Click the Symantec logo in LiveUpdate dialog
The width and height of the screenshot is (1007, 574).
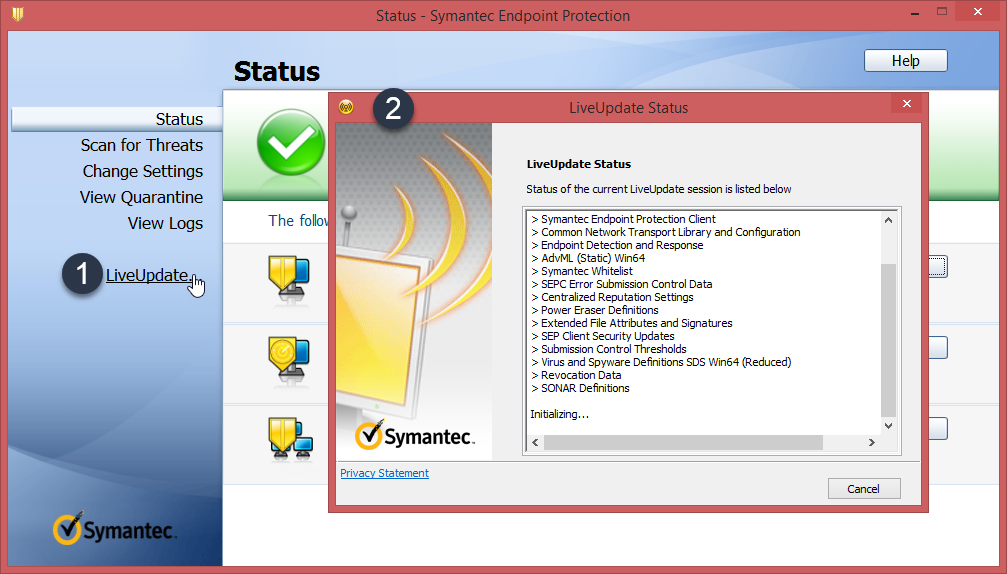point(414,434)
